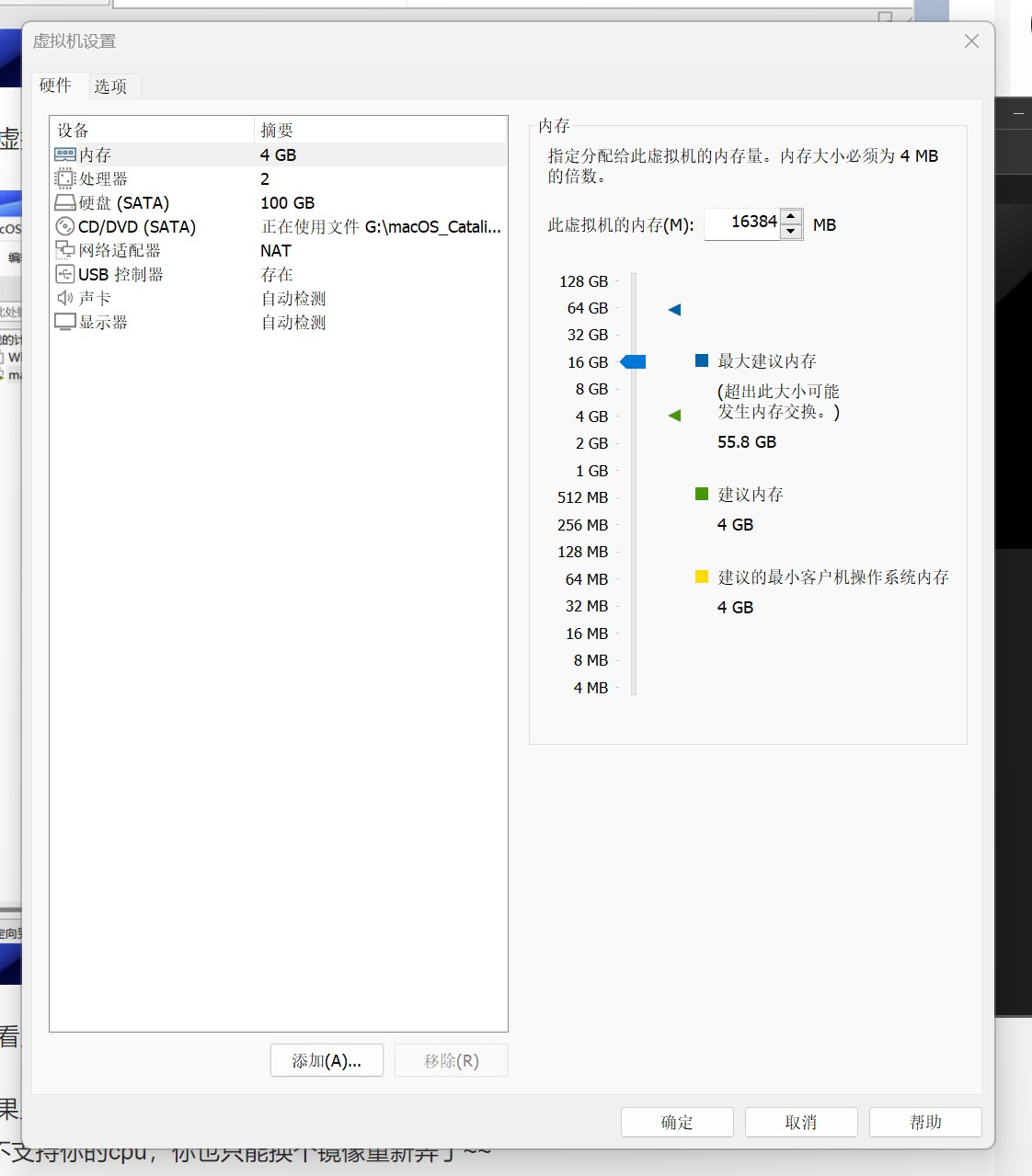Close the virtual machine settings dialog
Viewport: 1032px width, 1176px height.
(x=971, y=41)
